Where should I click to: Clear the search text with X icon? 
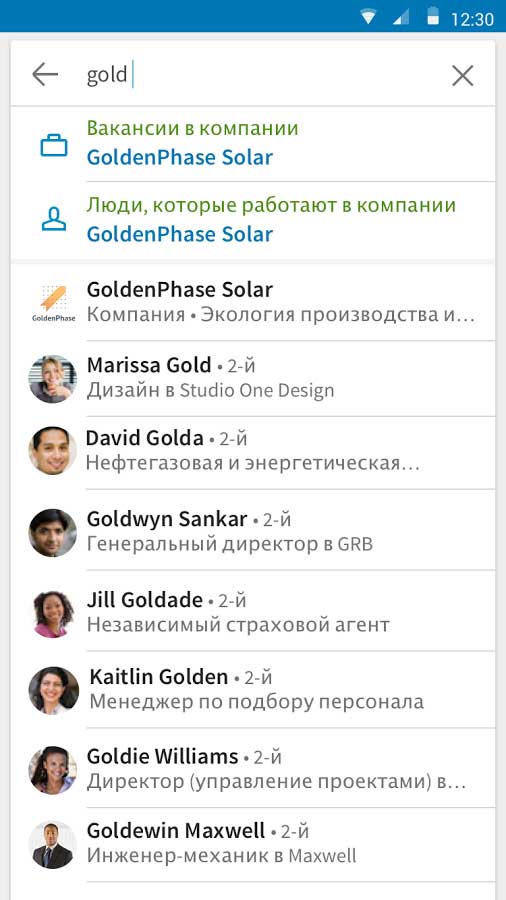tap(462, 75)
